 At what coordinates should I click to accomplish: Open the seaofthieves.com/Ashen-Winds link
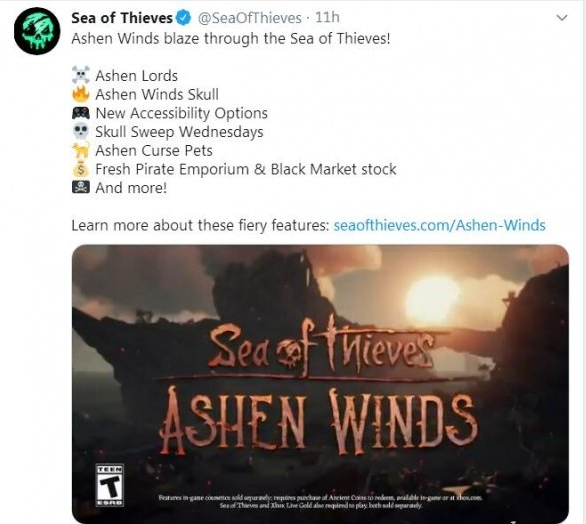[439, 225]
